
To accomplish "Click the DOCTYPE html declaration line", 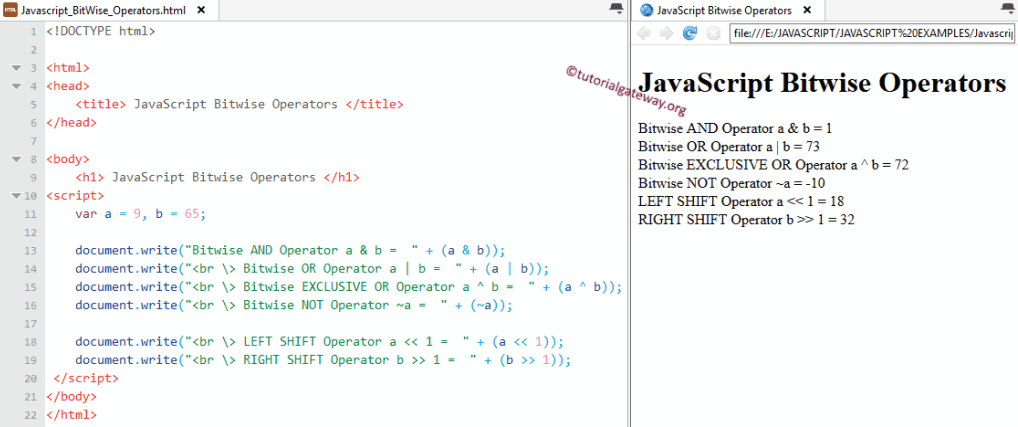I will coord(101,30).
